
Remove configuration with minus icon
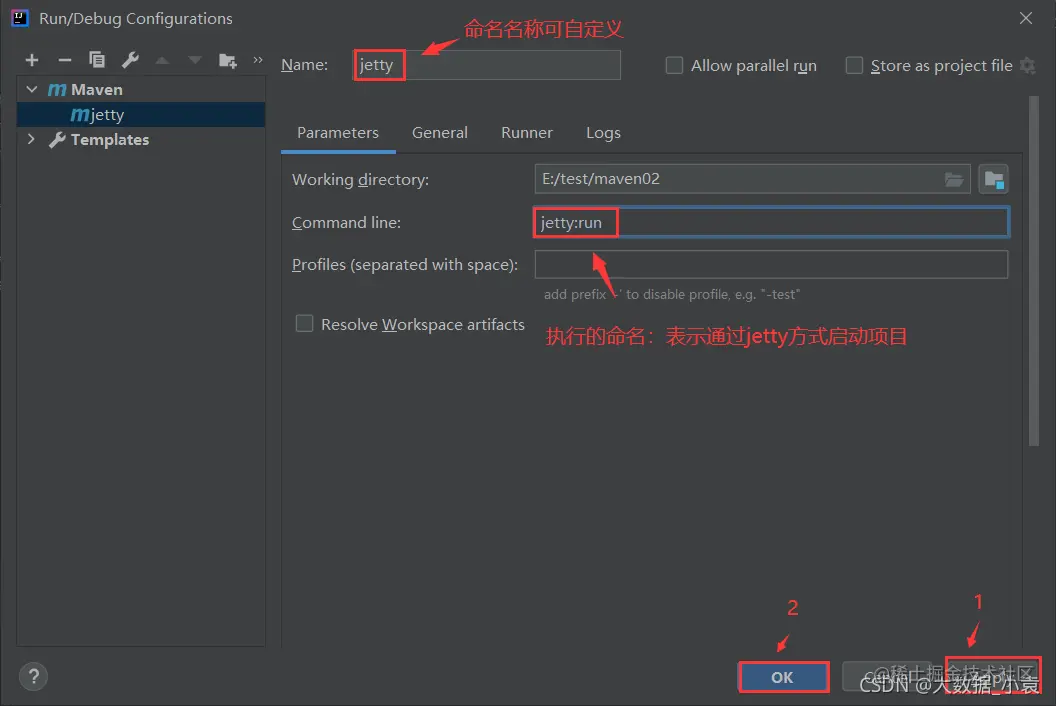pyautogui.click(x=65, y=61)
